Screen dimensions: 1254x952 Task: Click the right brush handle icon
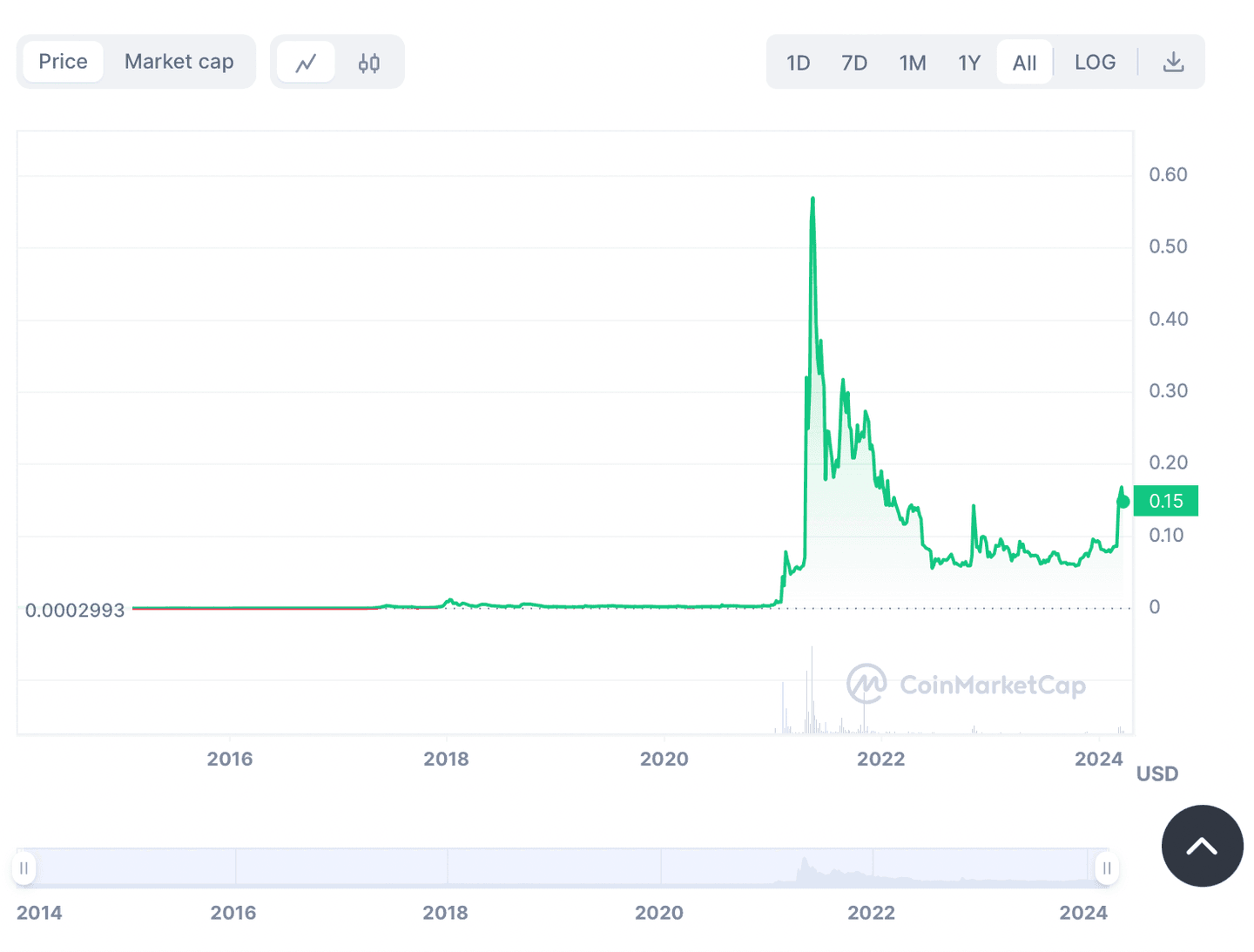pyautogui.click(x=1106, y=868)
